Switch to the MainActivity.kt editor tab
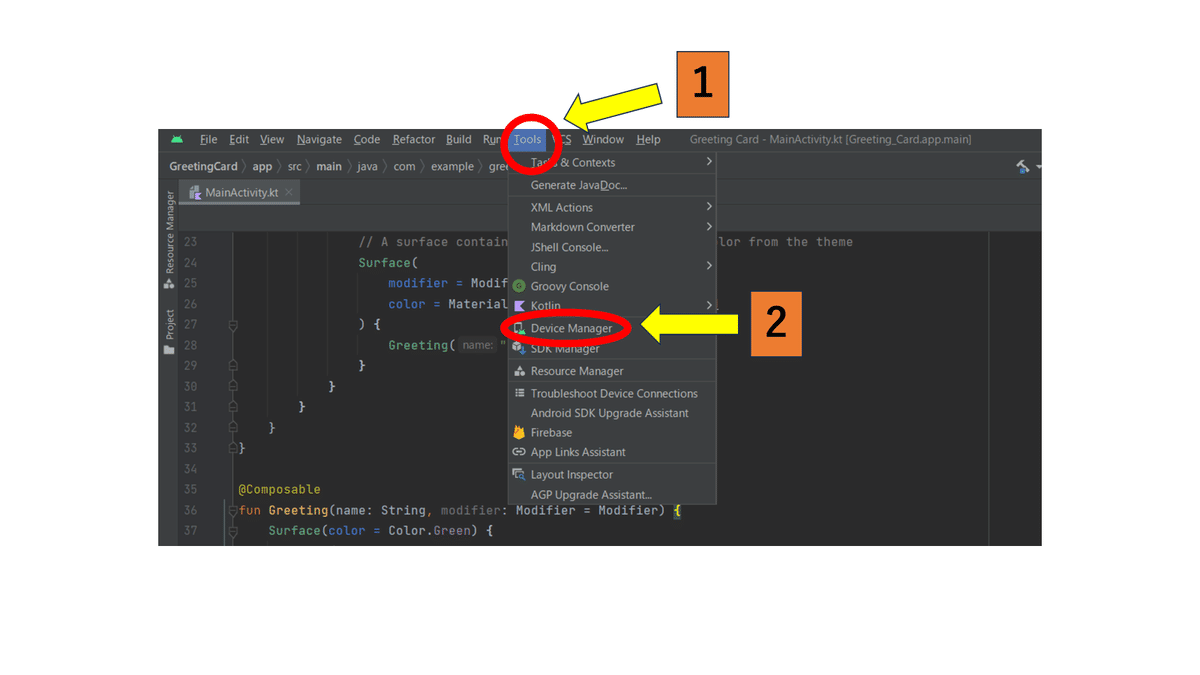Image resolution: width=1200 pixels, height=675 pixels. pyautogui.click(x=241, y=193)
